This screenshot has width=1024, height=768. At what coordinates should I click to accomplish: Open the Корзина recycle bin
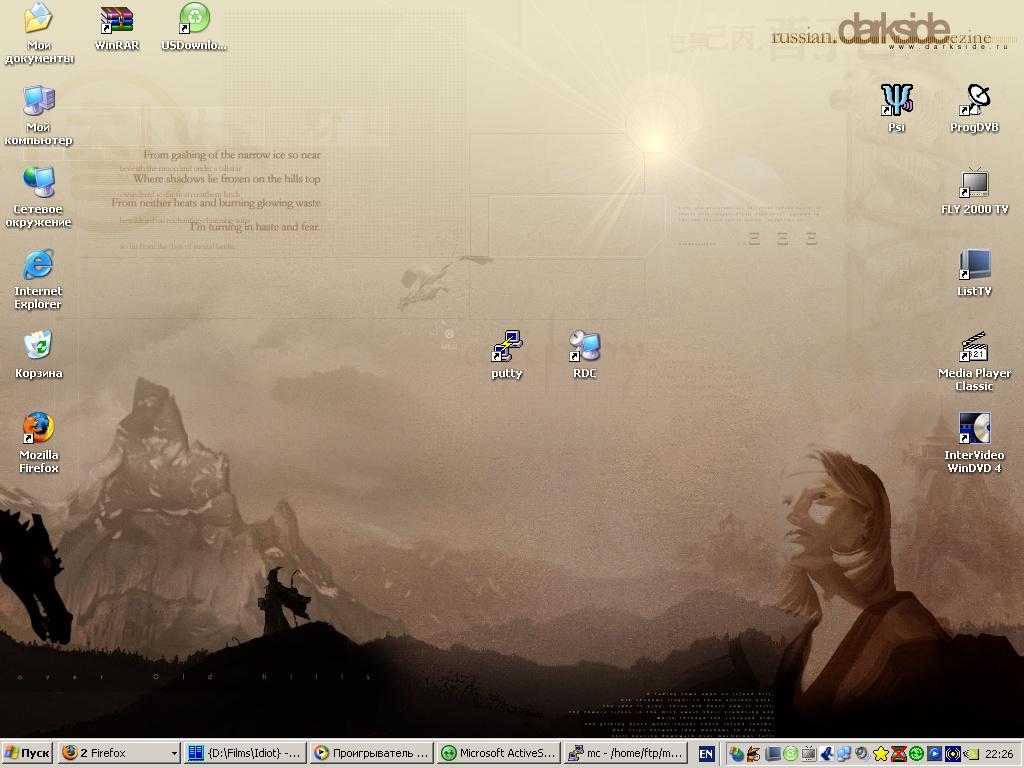[38, 347]
